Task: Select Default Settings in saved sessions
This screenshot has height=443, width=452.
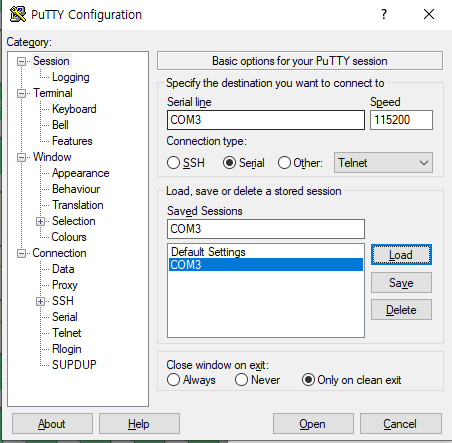Action: click(x=208, y=252)
